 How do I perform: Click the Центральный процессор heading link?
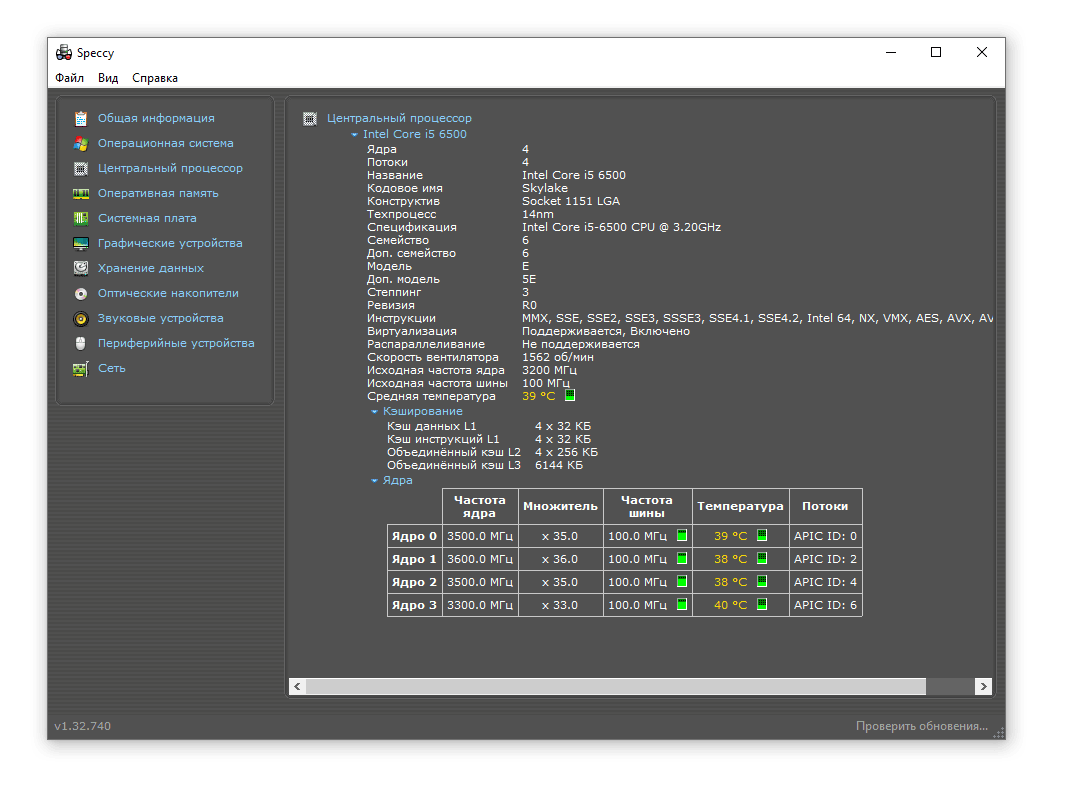399,118
